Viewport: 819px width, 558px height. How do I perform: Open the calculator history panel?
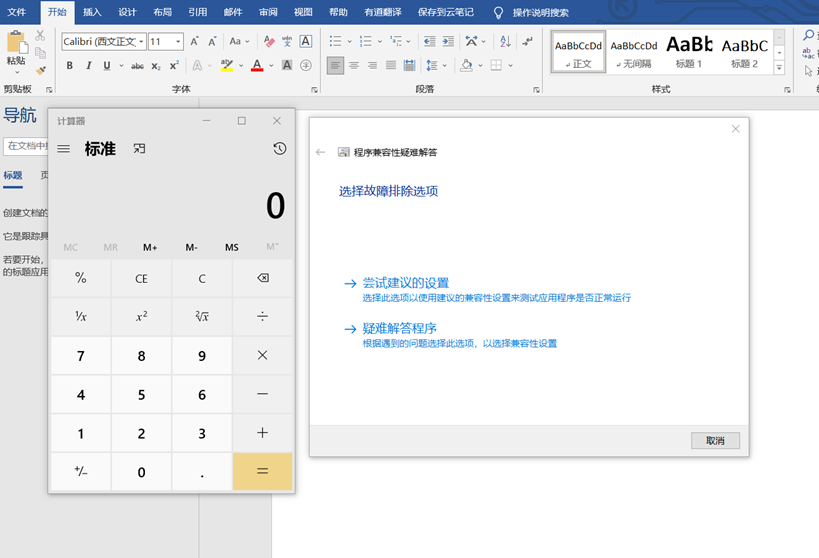point(279,149)
